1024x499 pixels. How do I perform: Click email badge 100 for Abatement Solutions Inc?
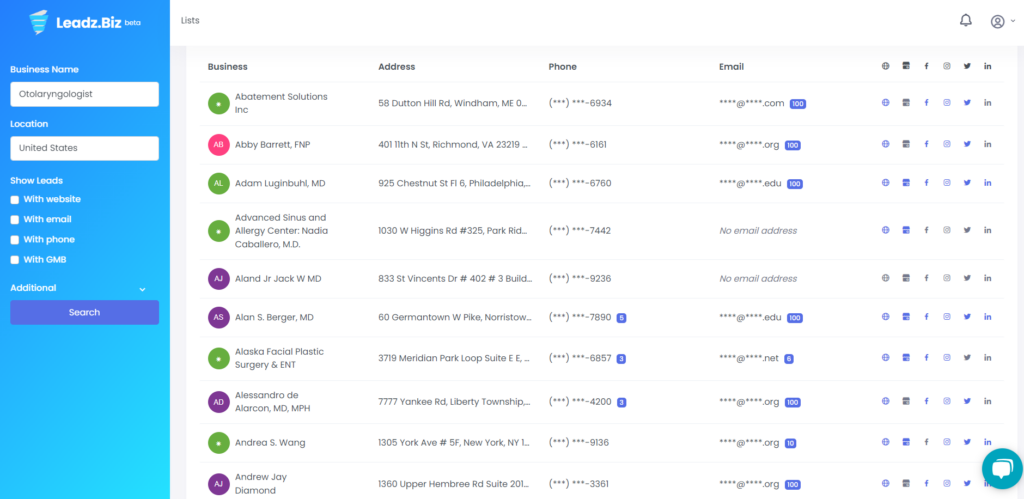(x=797, y=104)
